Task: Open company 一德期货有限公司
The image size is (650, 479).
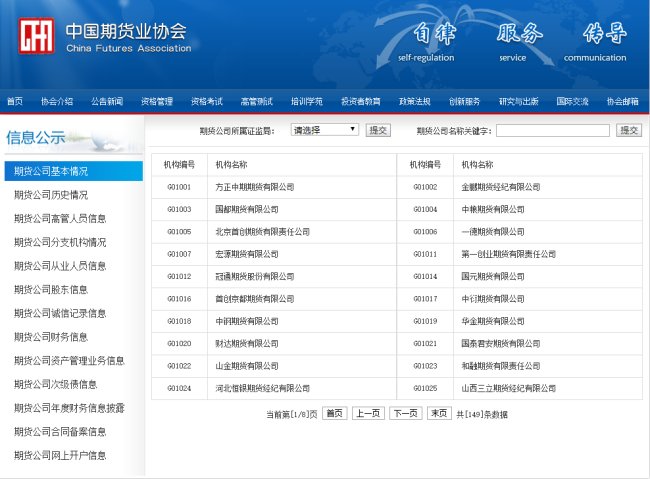Action: pos(493,232)
